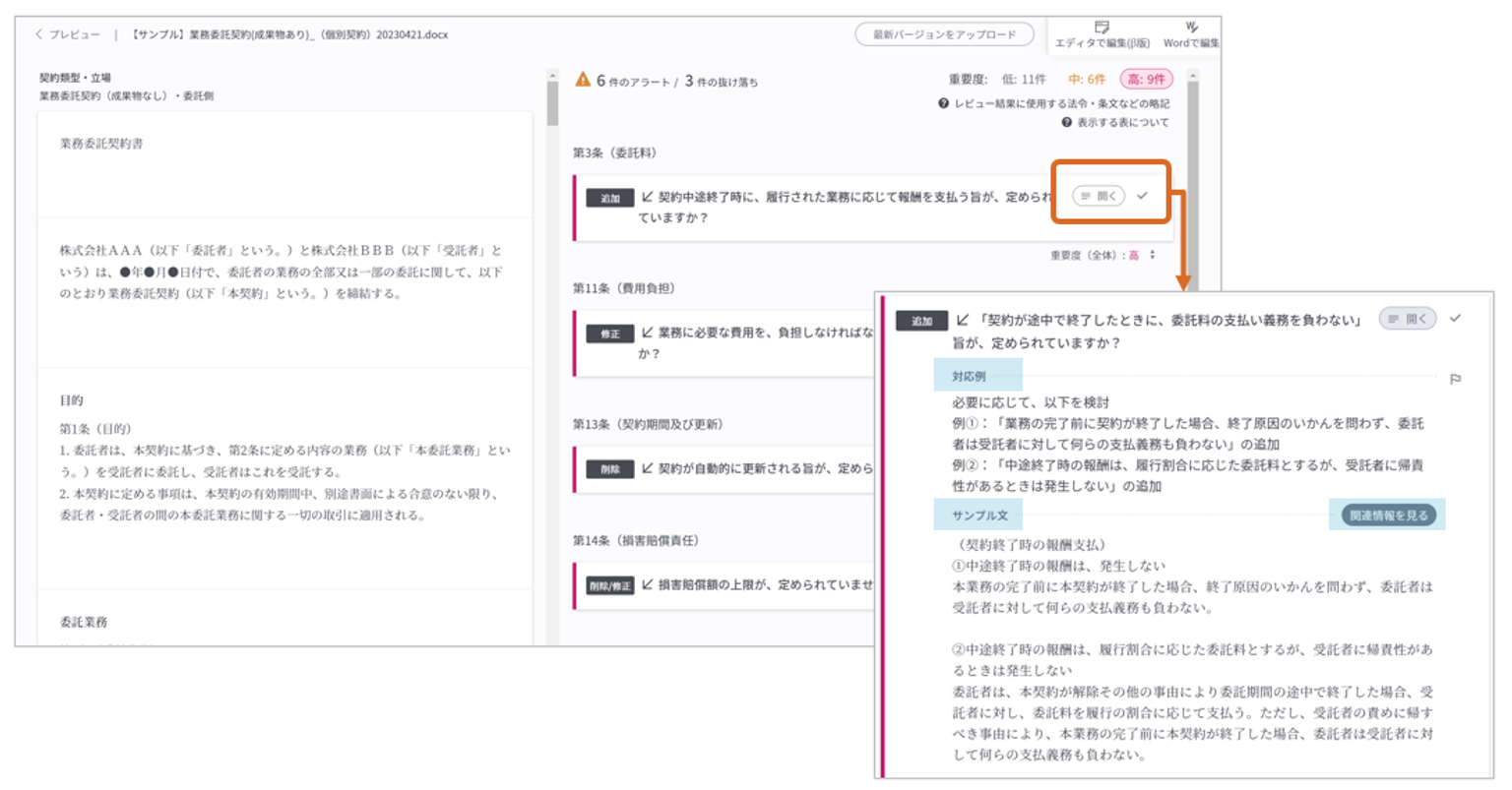This screenshot has height=790, width=1512.
Task: Open the エディタで編集(β版) editor icon
Action: coord(1102,28)
